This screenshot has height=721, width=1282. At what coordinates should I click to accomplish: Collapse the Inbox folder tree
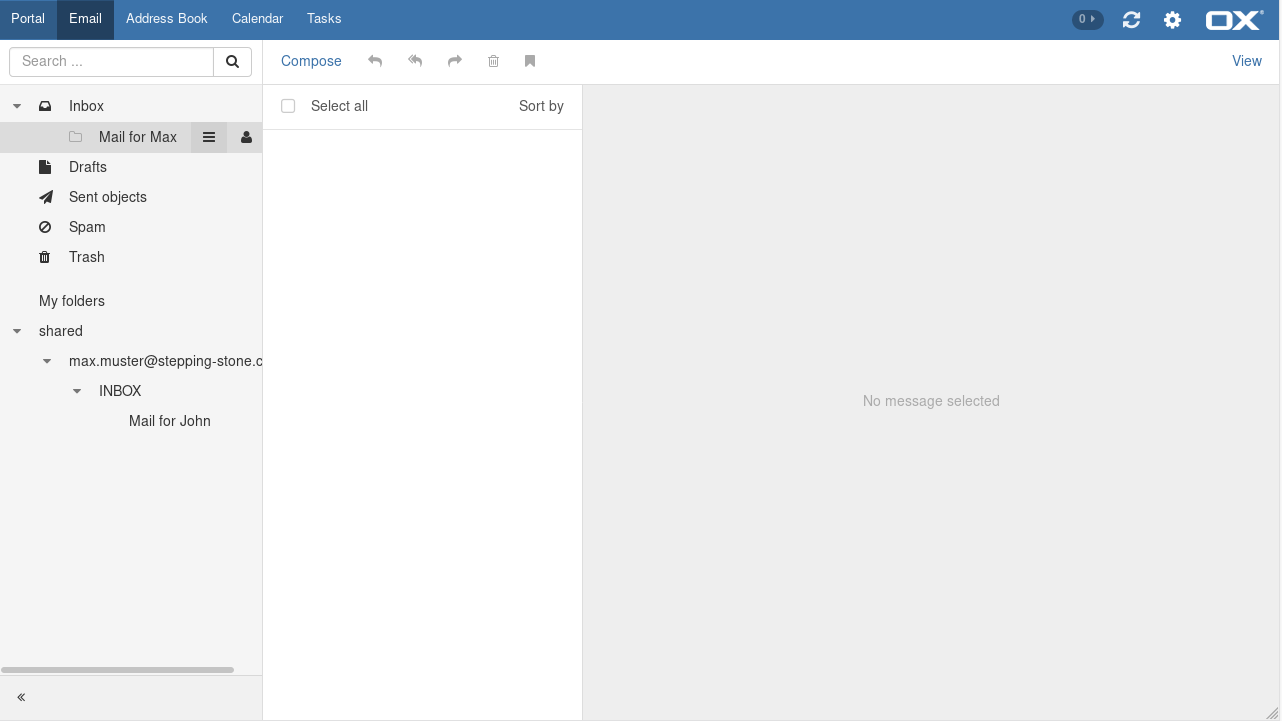[17, 106]
